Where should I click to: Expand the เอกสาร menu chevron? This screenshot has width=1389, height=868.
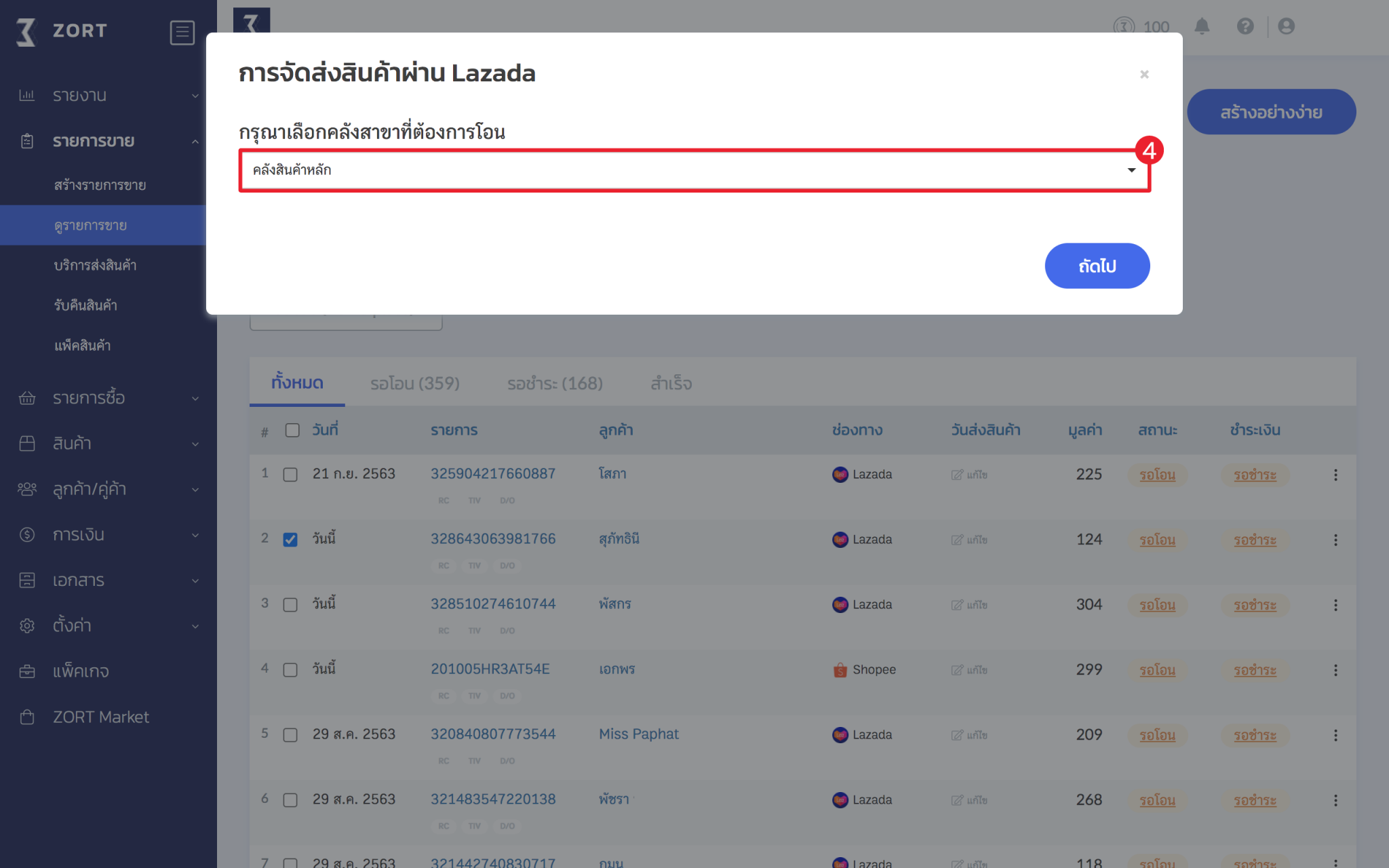point(195,580)
